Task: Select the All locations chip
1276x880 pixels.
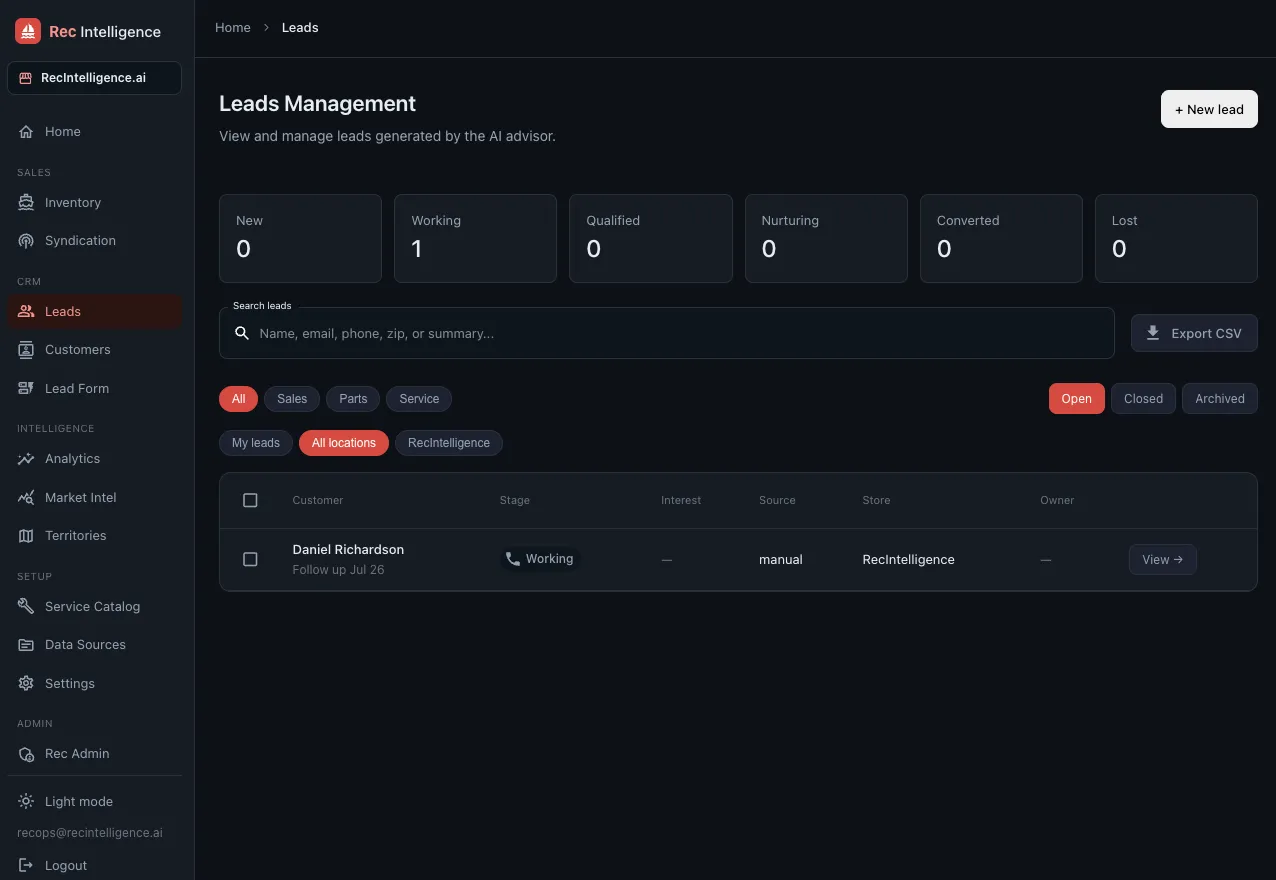Action: pyautogui.click(x=344, y=442)
